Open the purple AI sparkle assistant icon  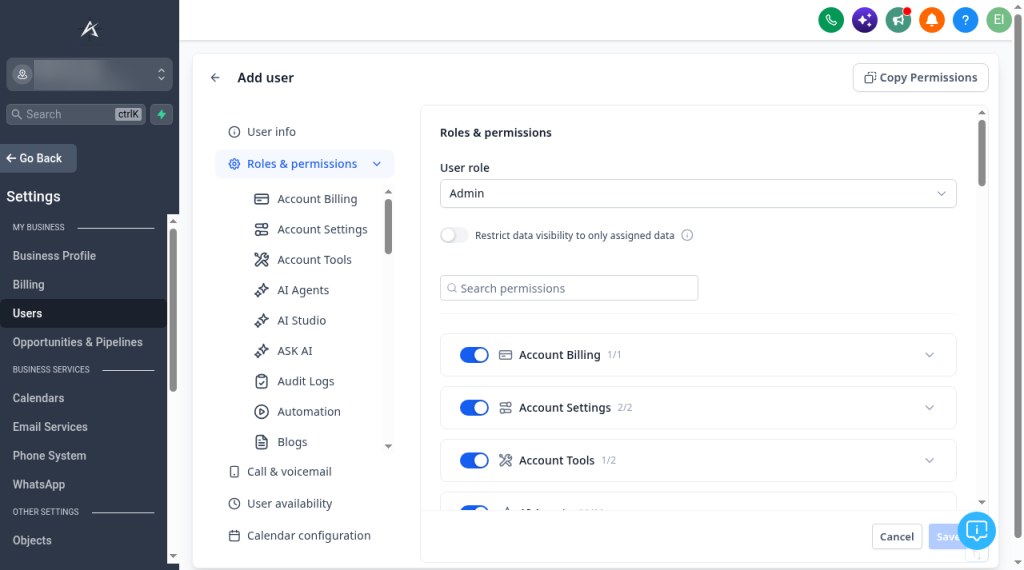865,20
